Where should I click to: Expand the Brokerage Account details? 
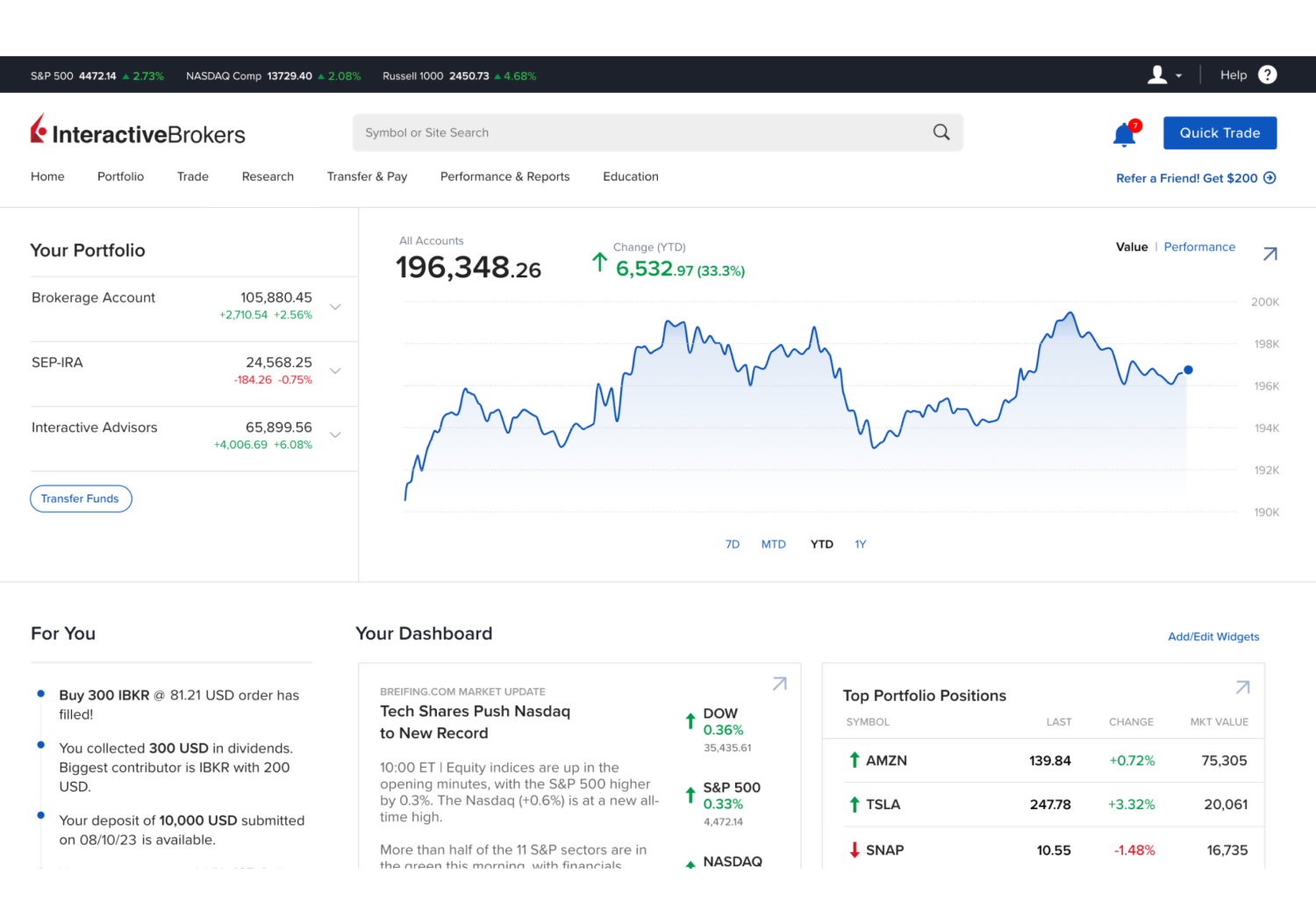(335, 307)
